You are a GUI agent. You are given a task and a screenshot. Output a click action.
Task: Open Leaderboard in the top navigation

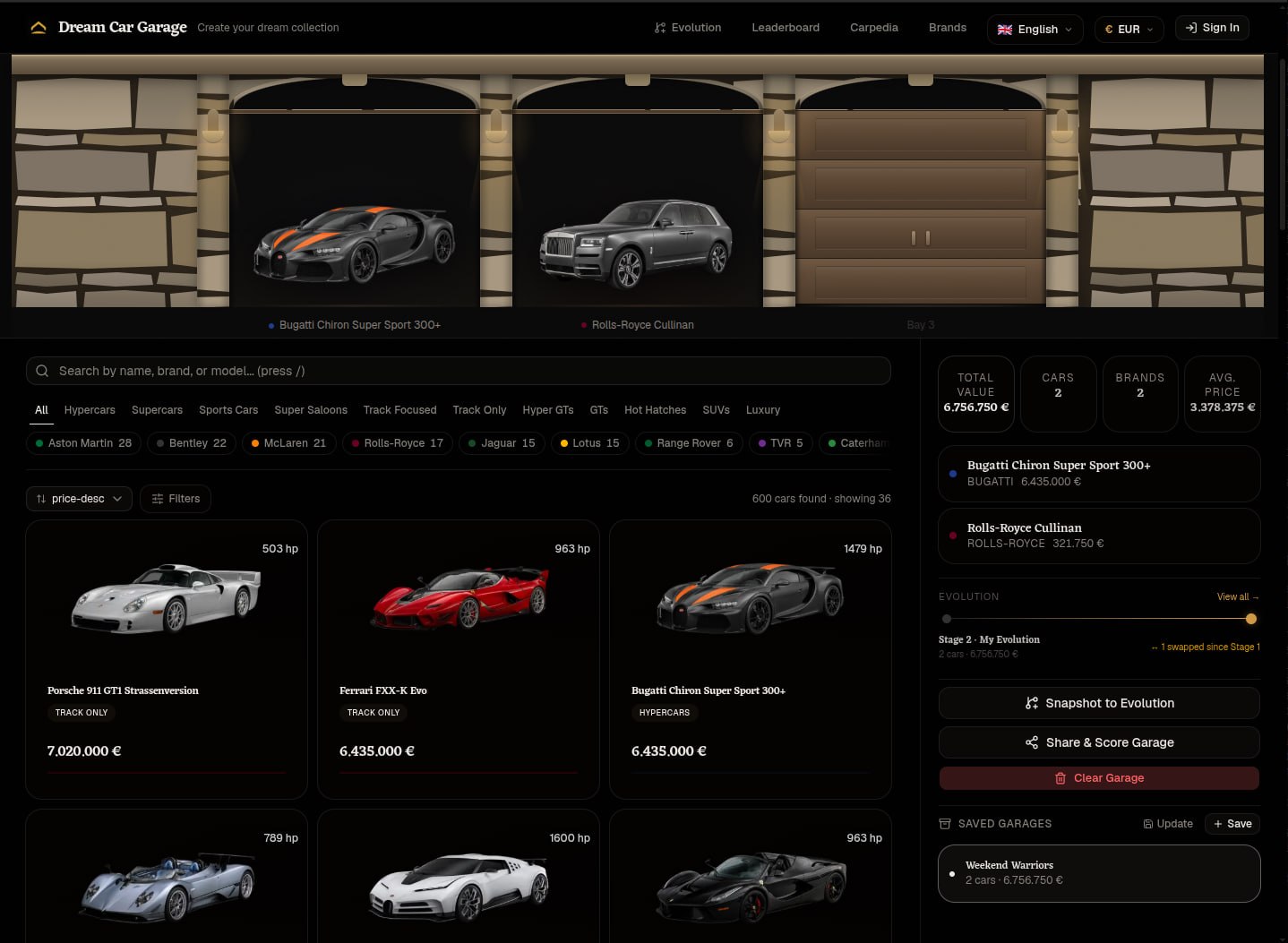coord(786,28)
